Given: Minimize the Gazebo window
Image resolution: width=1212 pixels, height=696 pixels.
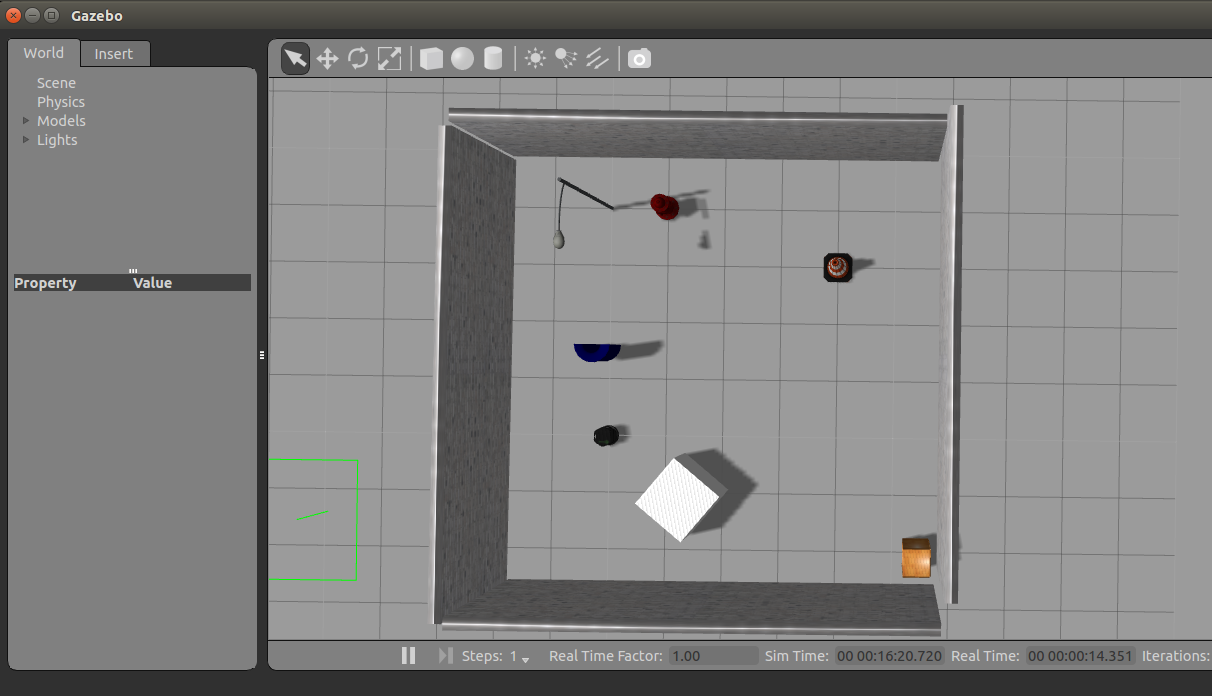Looking at the screenshot, I should 33,15.
